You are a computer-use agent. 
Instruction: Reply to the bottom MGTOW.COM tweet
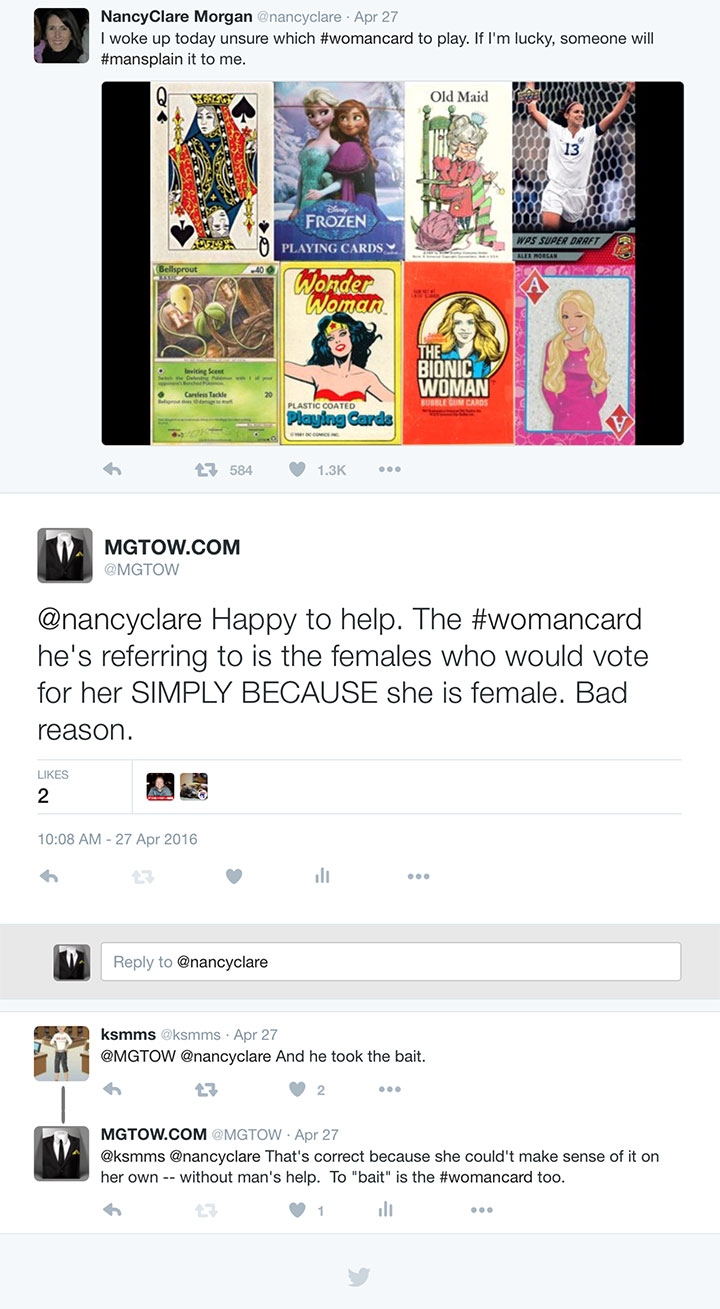[x=112, y=1210]
